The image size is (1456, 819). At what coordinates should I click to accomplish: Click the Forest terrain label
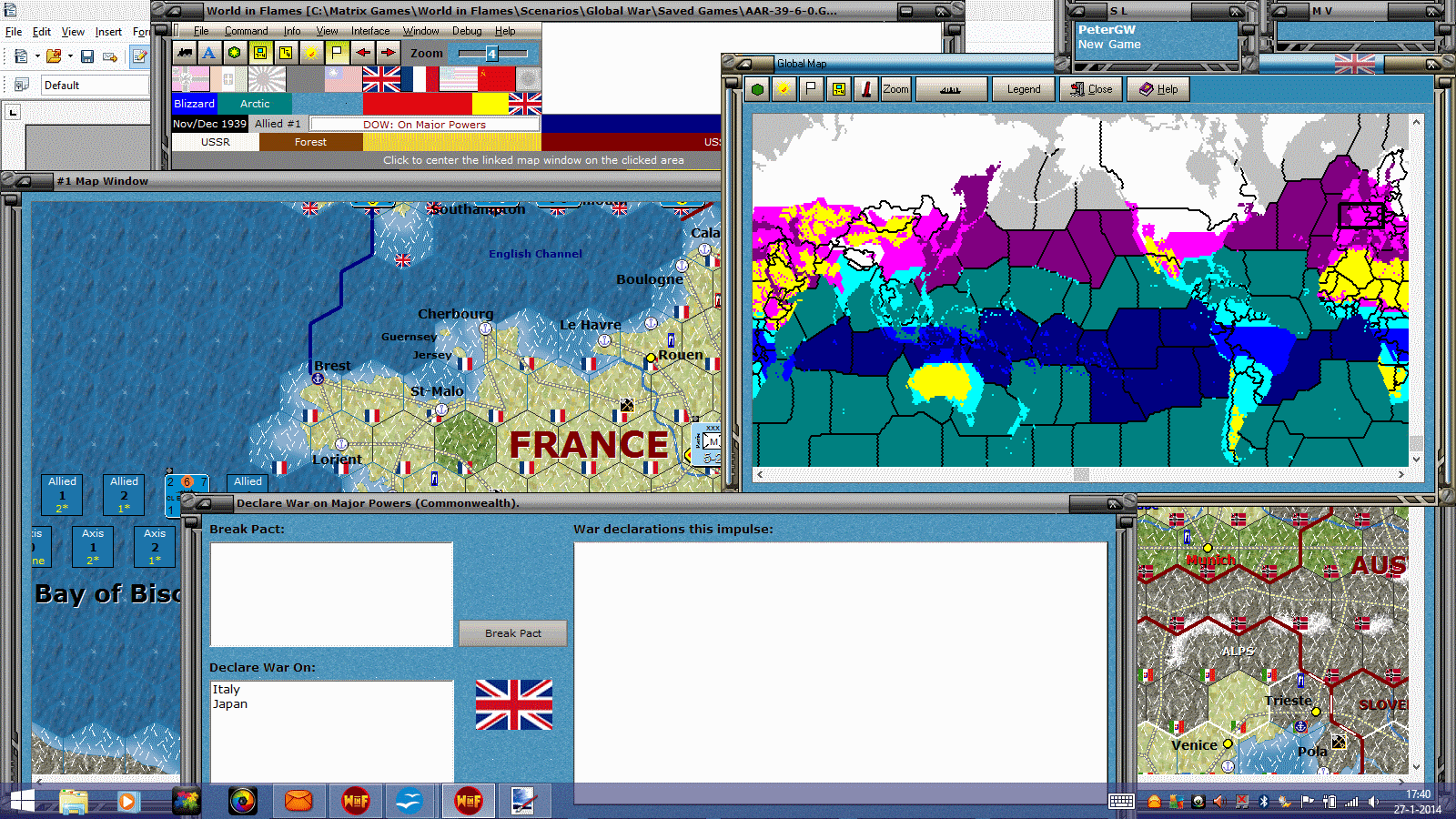click(x=310, y=142)
